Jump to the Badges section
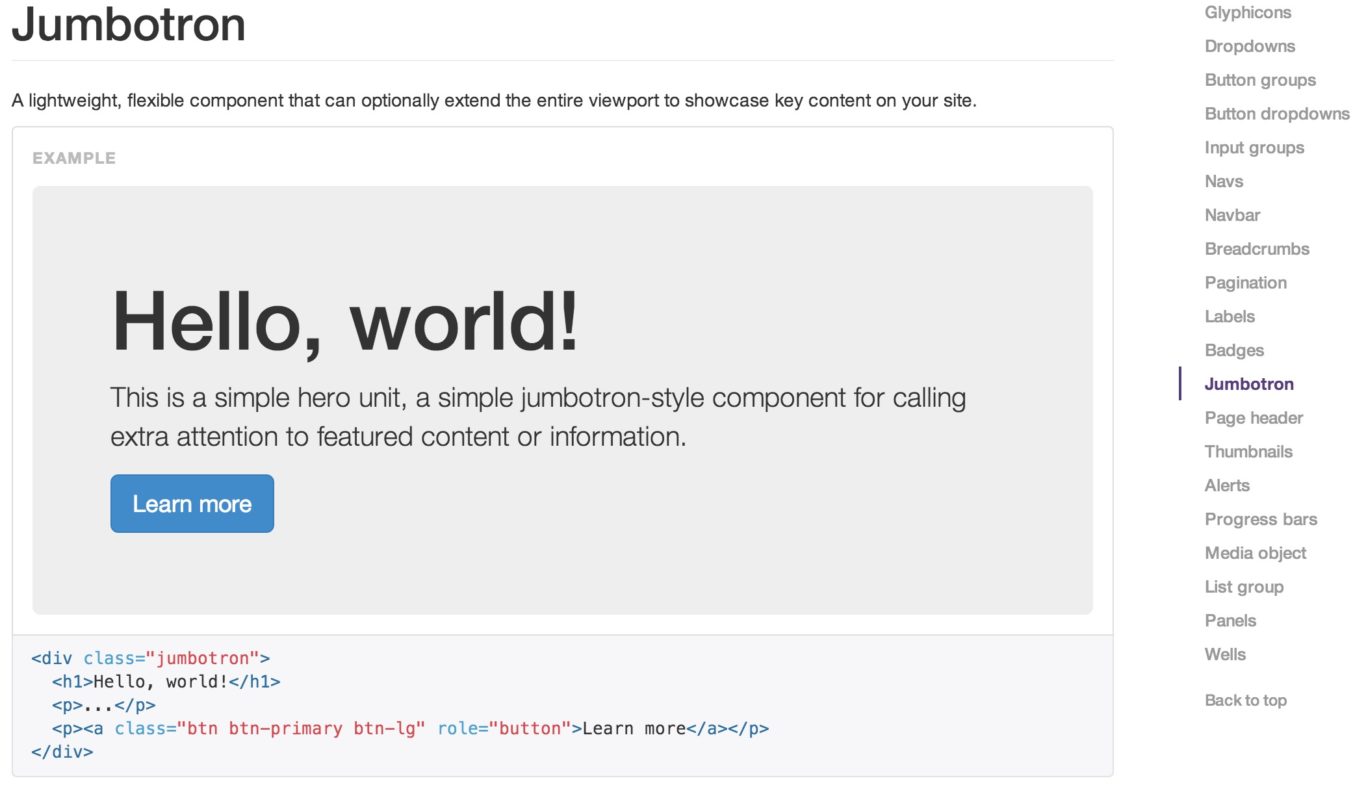This screenshot has height=785, width=1366. [1234, 351]
